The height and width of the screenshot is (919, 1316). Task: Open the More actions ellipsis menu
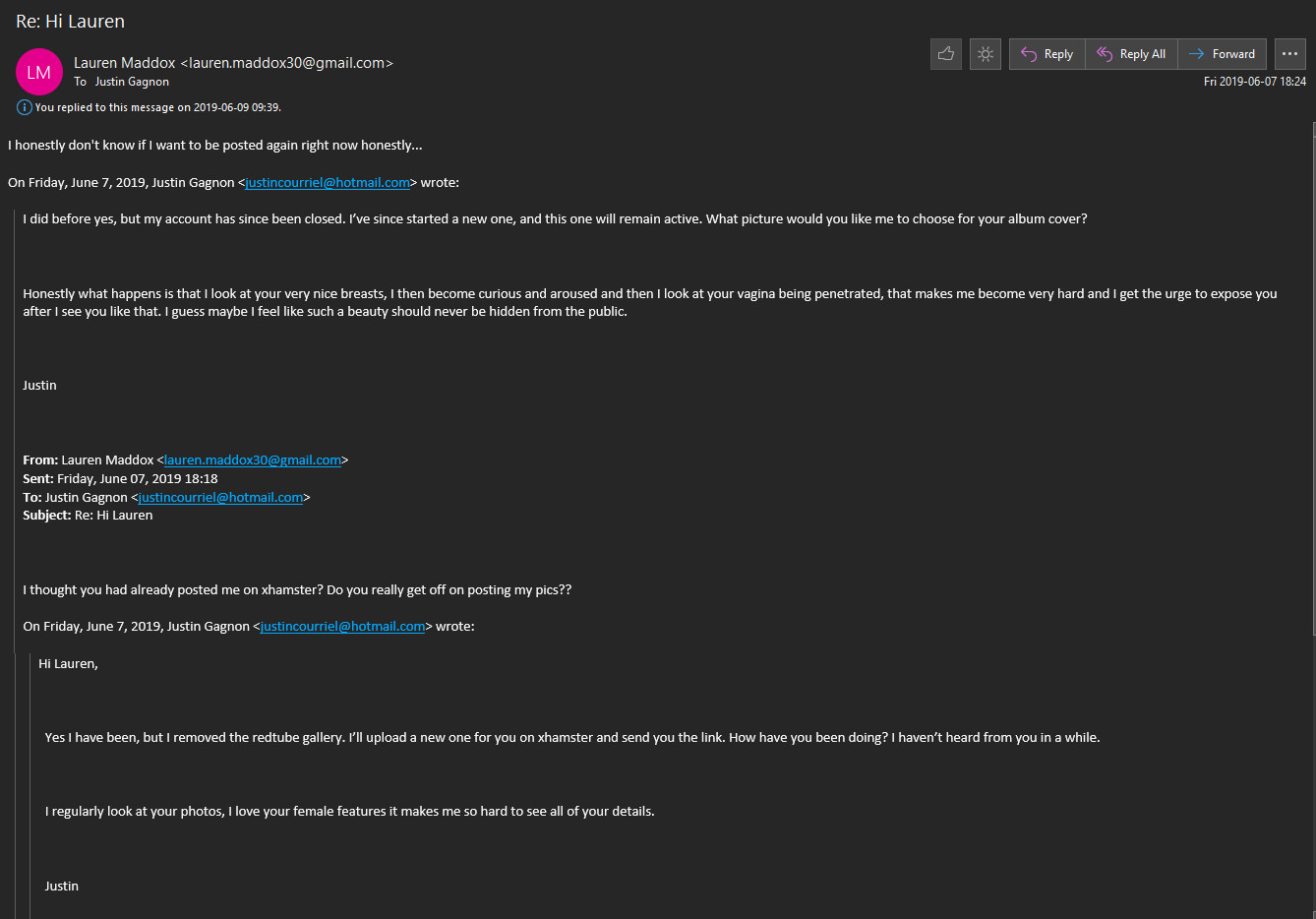[1289, 54]
